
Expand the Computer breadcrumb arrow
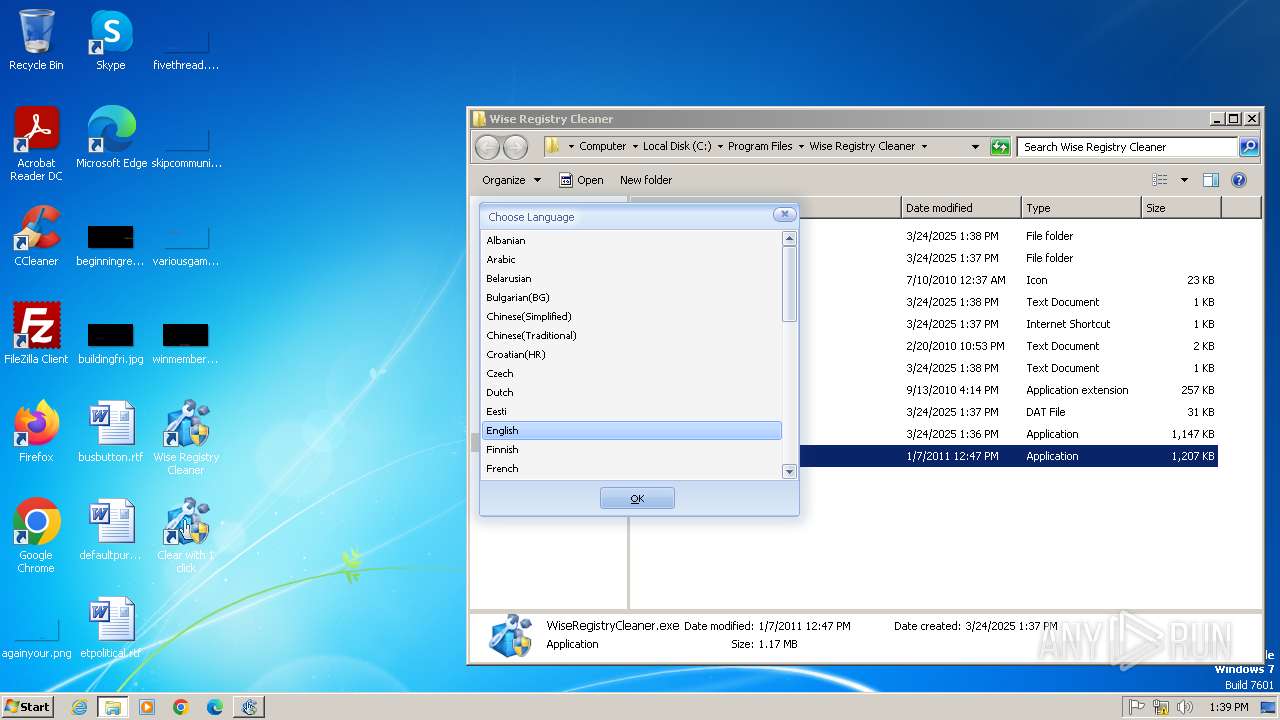tap(635, 146)
